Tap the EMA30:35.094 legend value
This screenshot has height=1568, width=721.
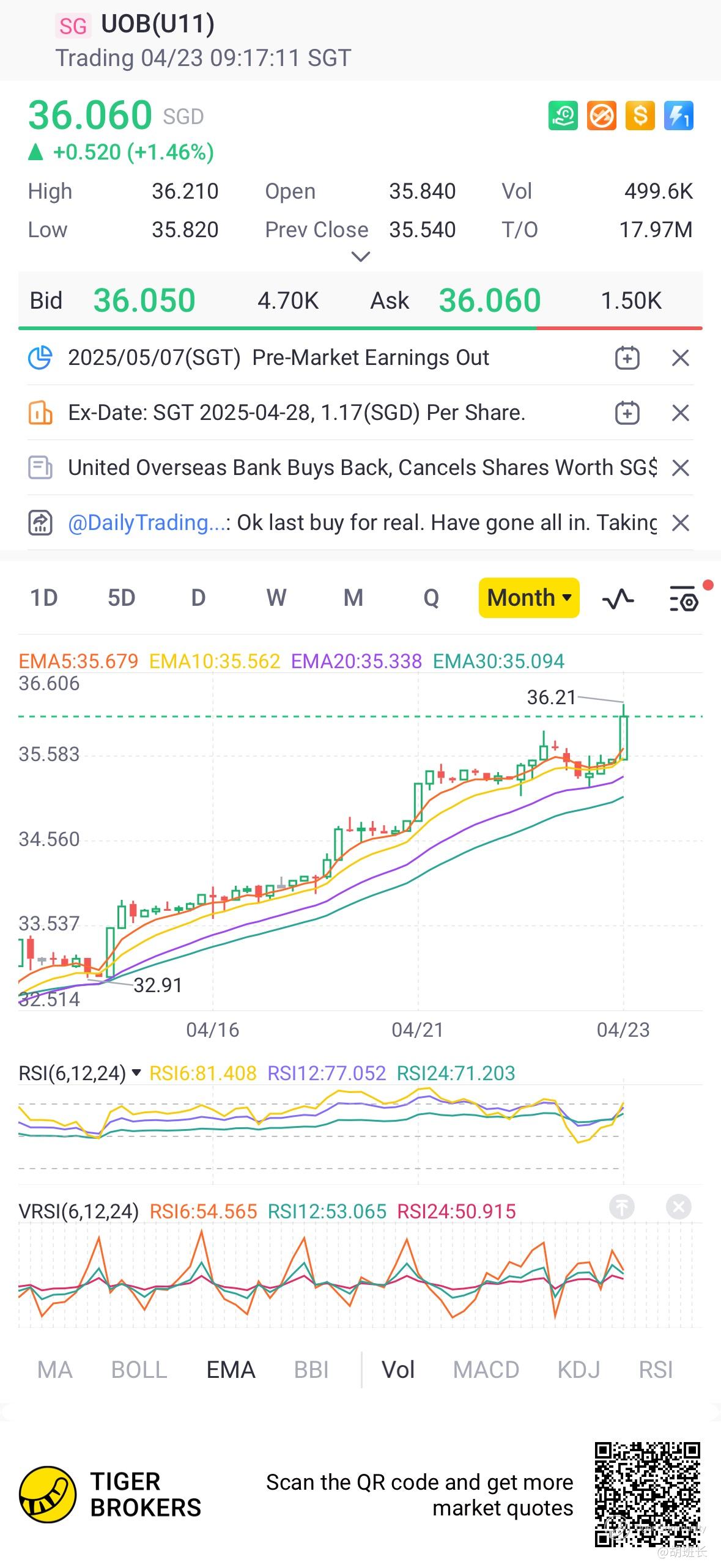pos(498,661)
